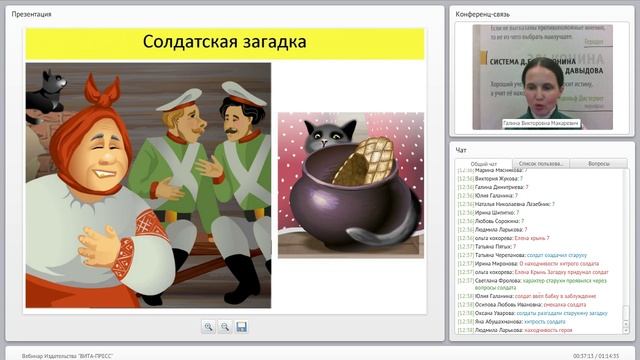Image resolution: width=640 pixels, height=360 pixels.
Task: Click the presenter webcam video
Action: (x=542, y=77)
